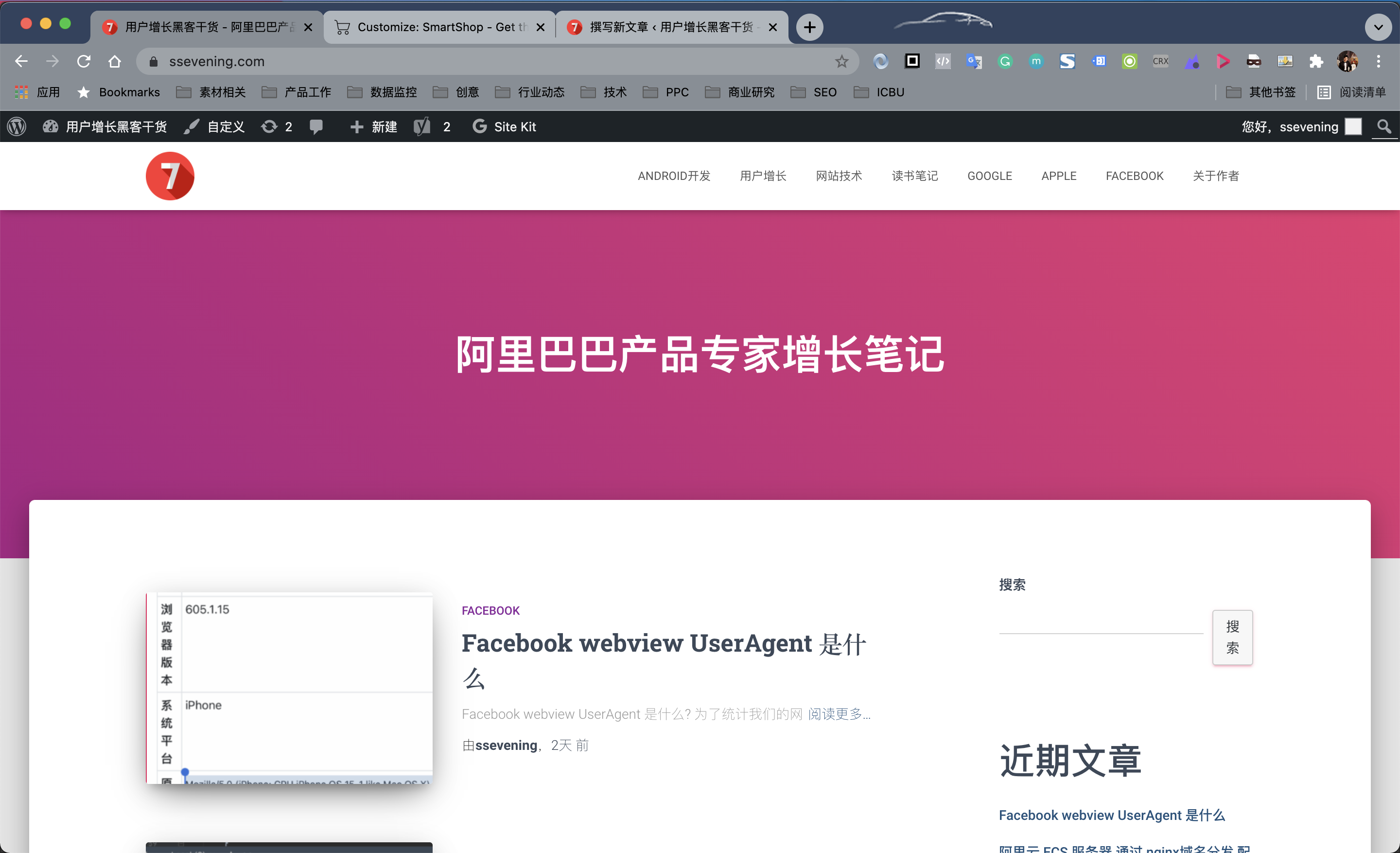Click the browser back arrow
1400x853 pixels.
tap(21, 61)
